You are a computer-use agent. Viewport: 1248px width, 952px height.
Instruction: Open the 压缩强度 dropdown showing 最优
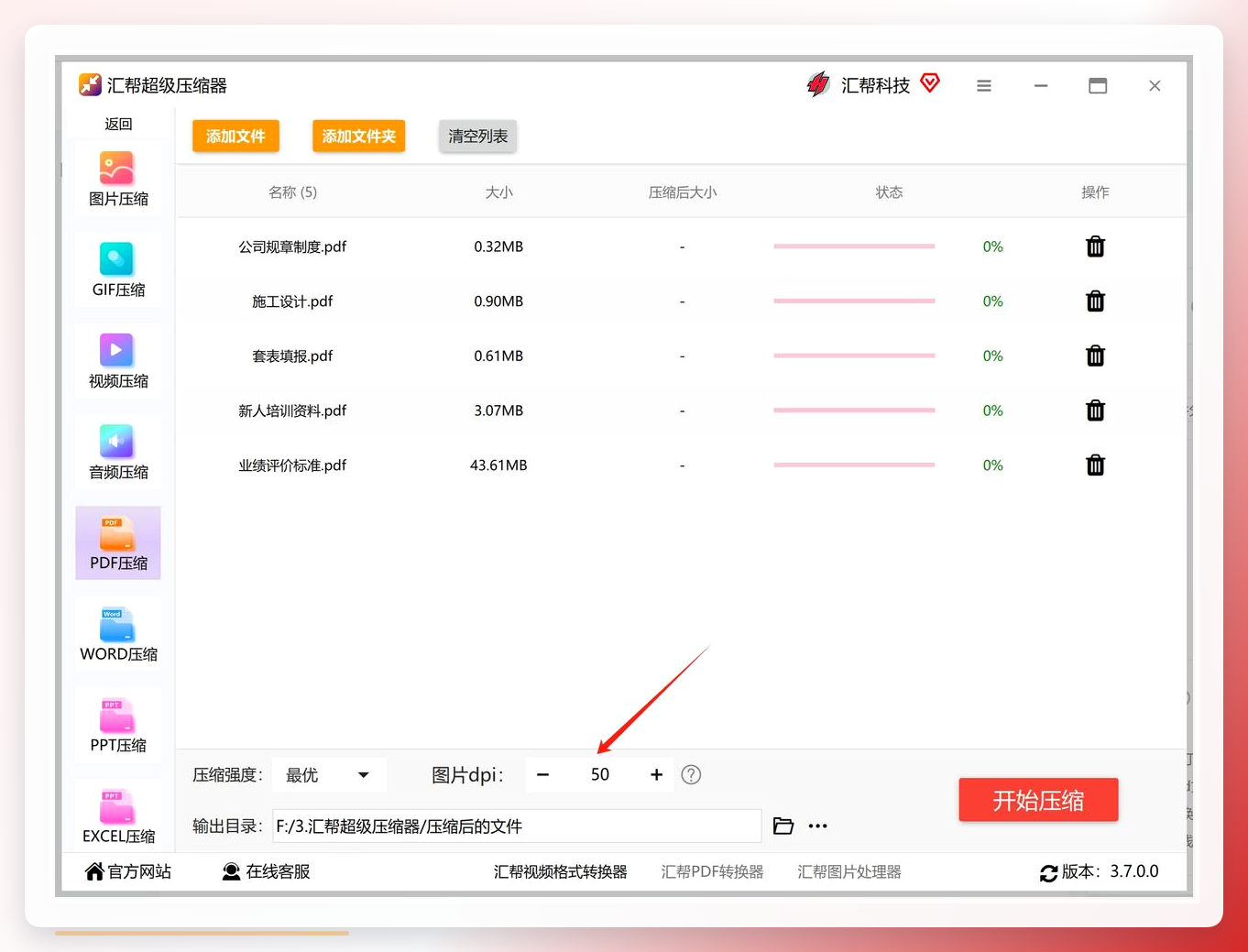click(x=329, y=775)
